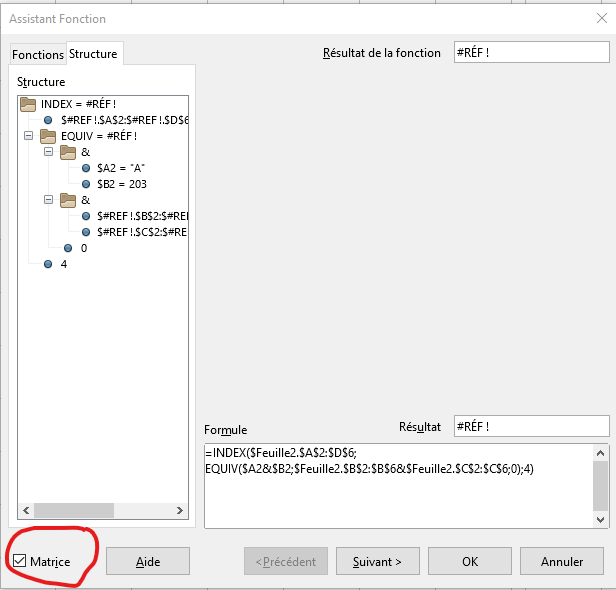Collapse the & node containing $#REF!.$B$2
The width and height of the screenshot is (616, 590).
coord(48,200)
